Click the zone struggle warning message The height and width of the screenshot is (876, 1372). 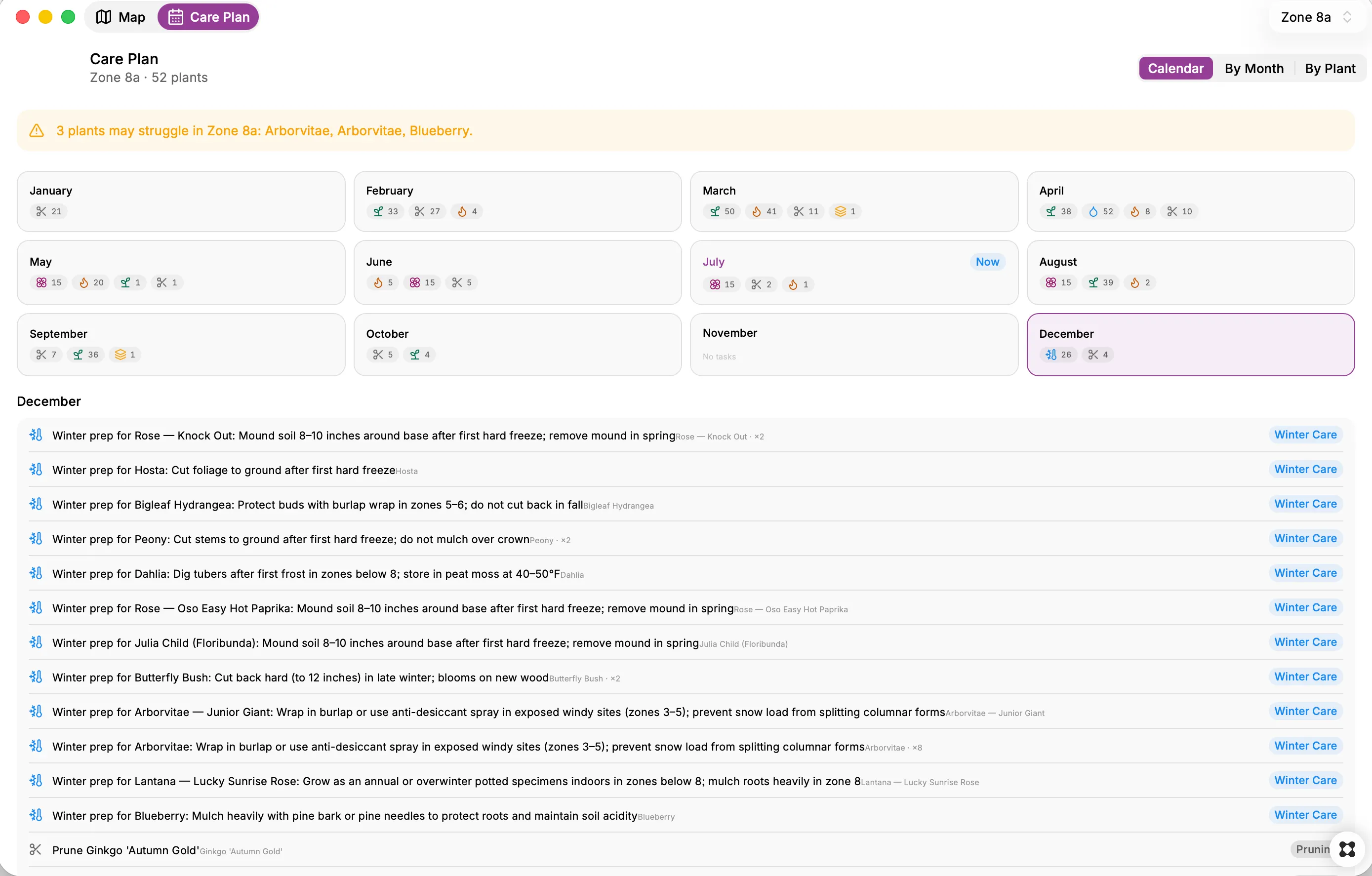[x=264, y=130]
